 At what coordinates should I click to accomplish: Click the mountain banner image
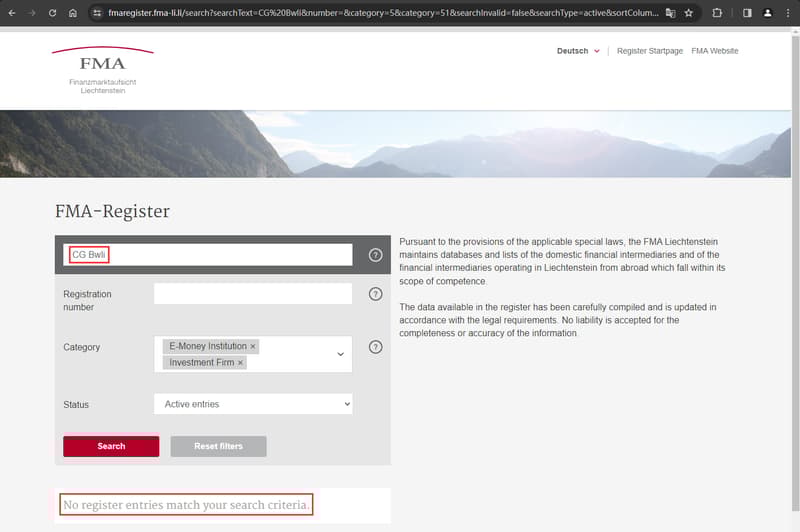[395, 144]
